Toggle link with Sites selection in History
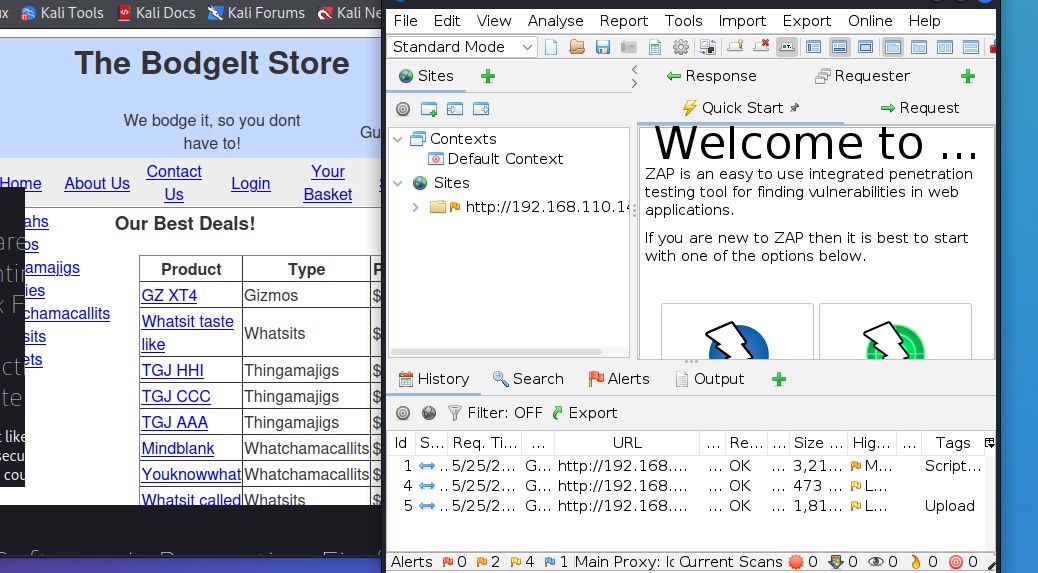The image size is (1038, 573). [x=429, y=413]
